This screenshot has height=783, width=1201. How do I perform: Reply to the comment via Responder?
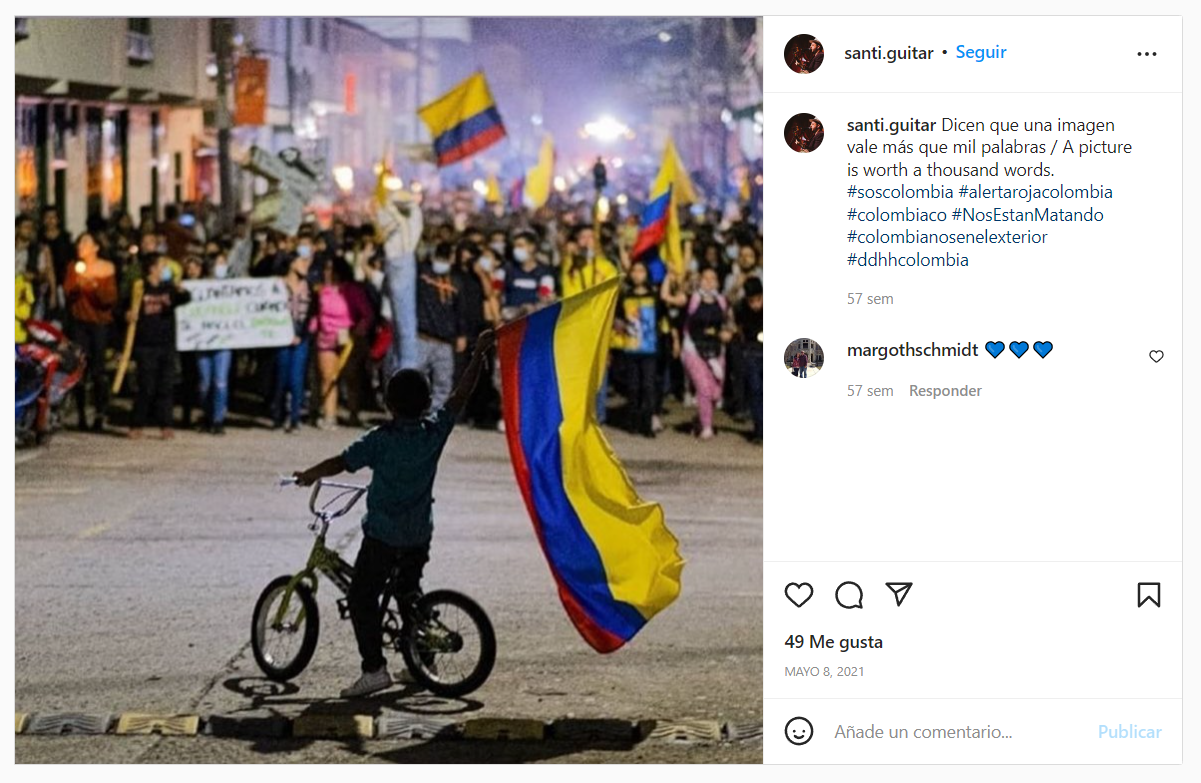[x=945, y=391]
